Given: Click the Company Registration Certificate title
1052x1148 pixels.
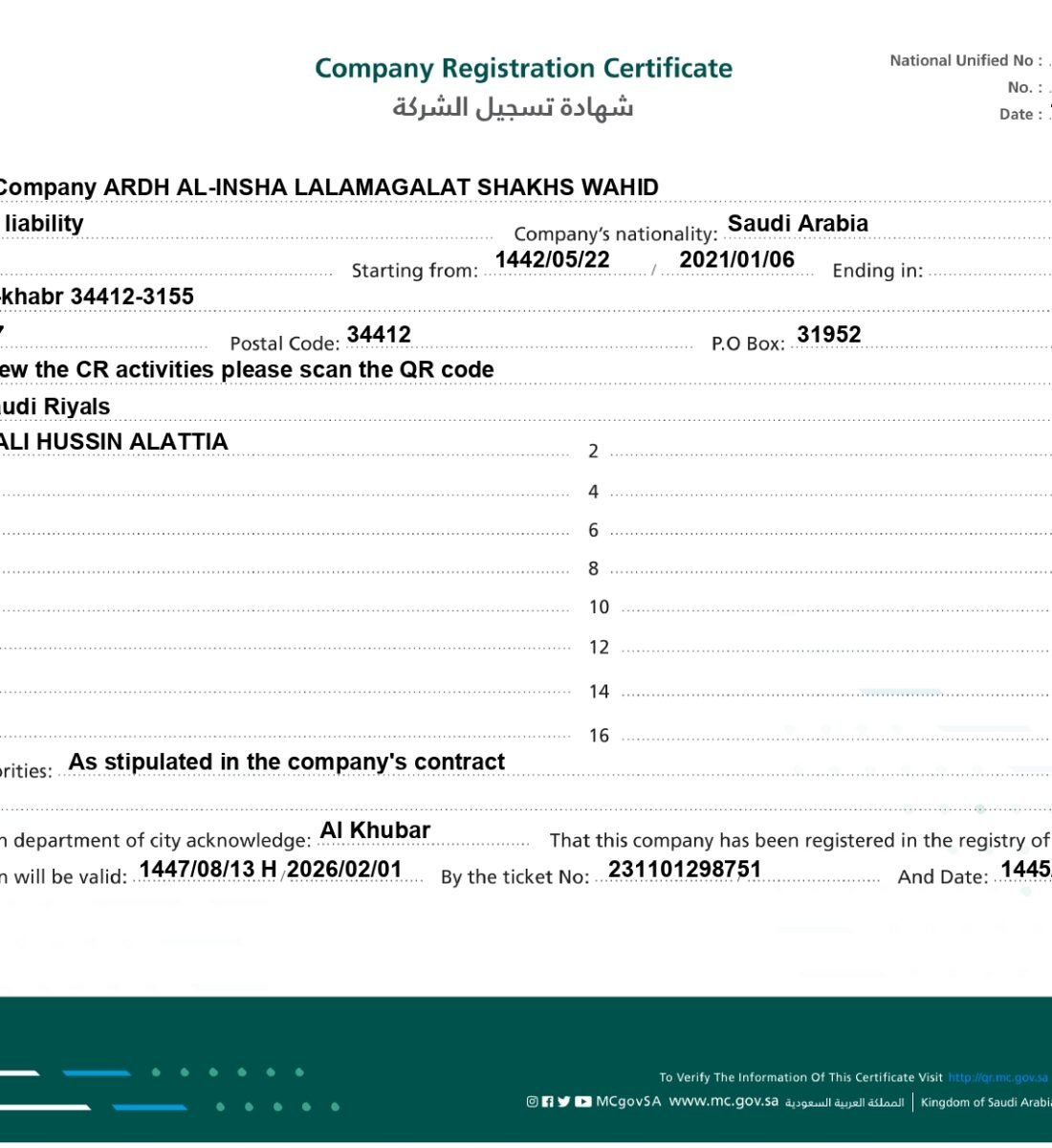Looking at the screenshot, I should (523, 69).
